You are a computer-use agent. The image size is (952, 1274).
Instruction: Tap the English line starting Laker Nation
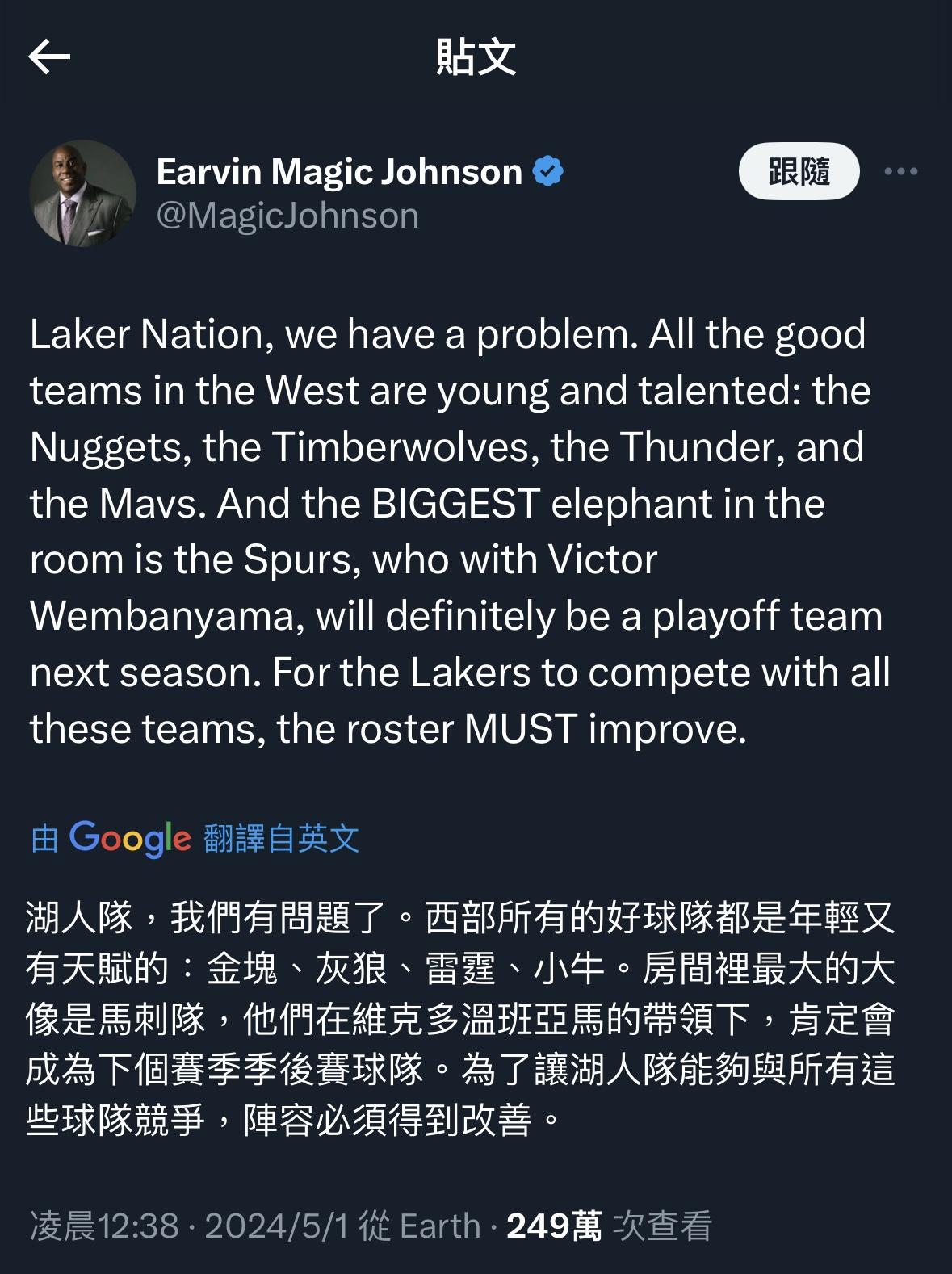[448, 334]
